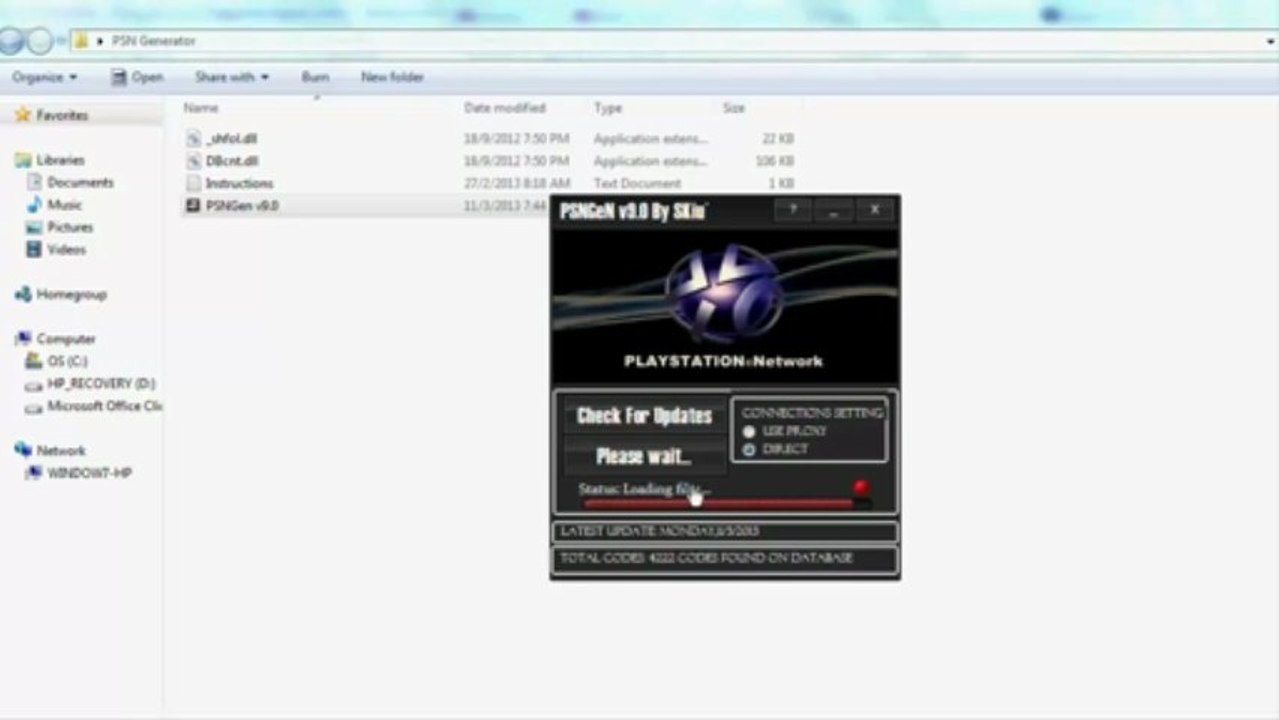Click the Text Document type for Instructions

pyautogui.click(x=637, y=183)
